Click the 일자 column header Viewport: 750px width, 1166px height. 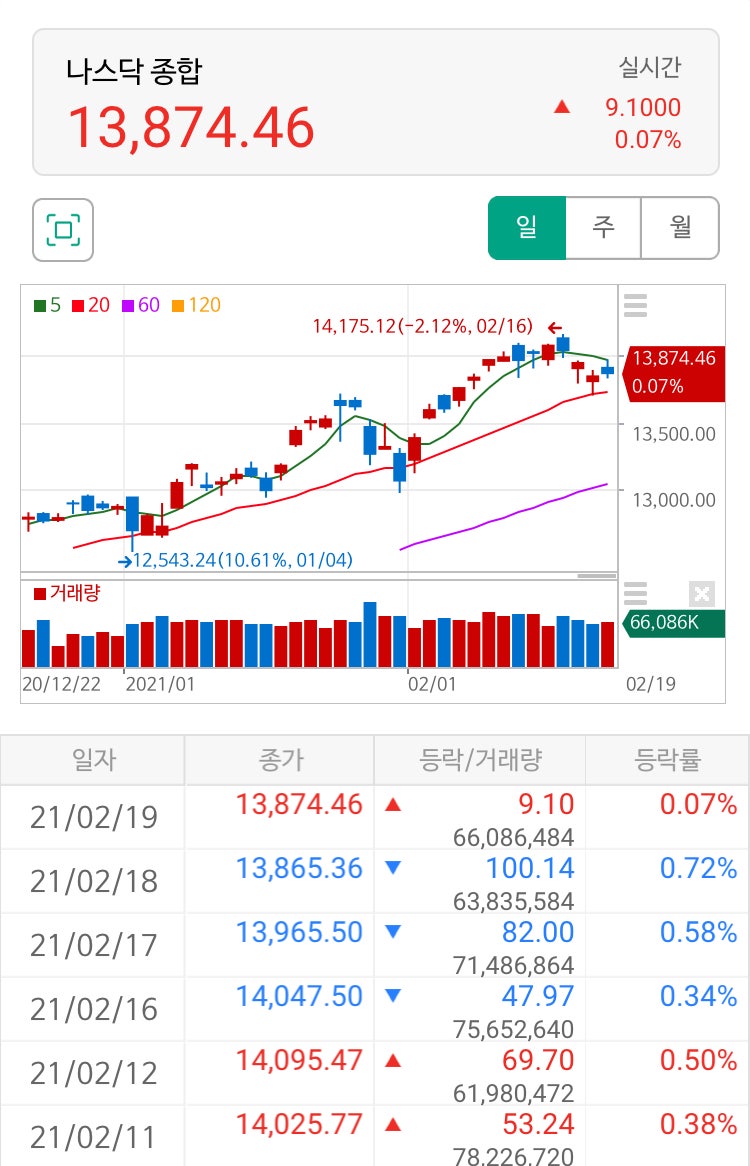(93, 760)
